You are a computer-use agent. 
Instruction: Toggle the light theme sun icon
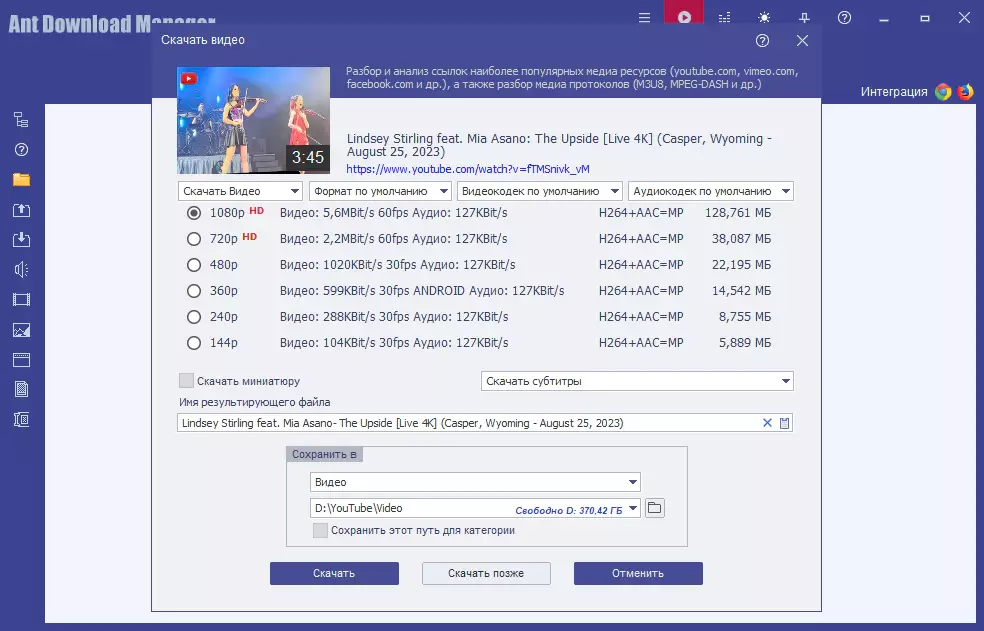pos(765,17)
